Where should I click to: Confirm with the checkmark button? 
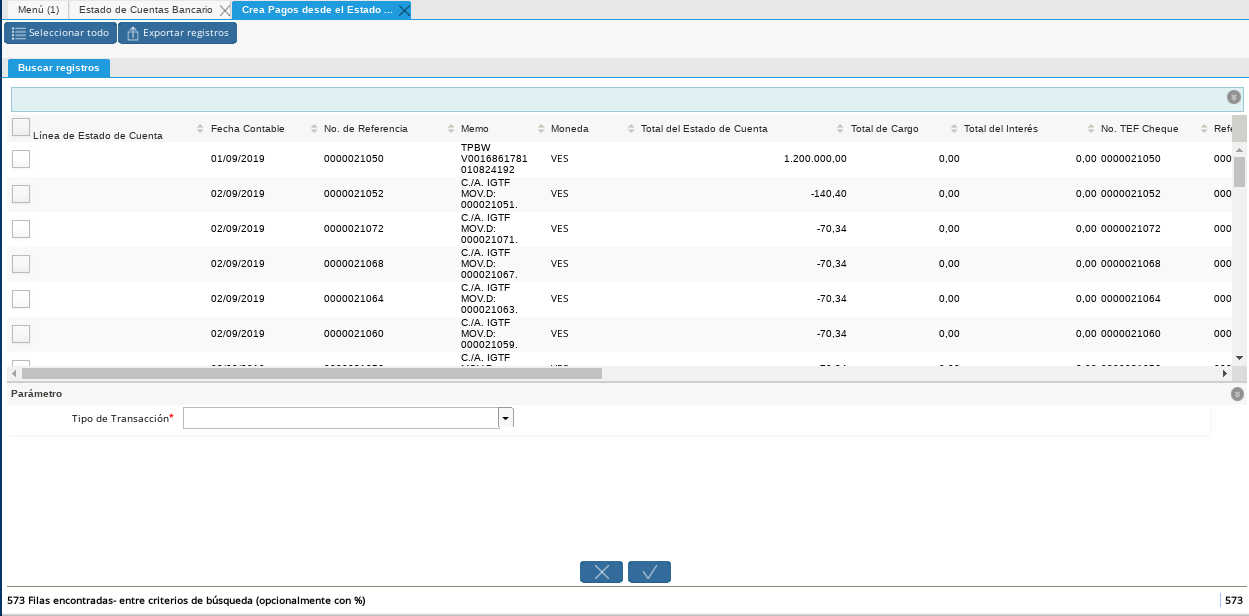(649, 572)
